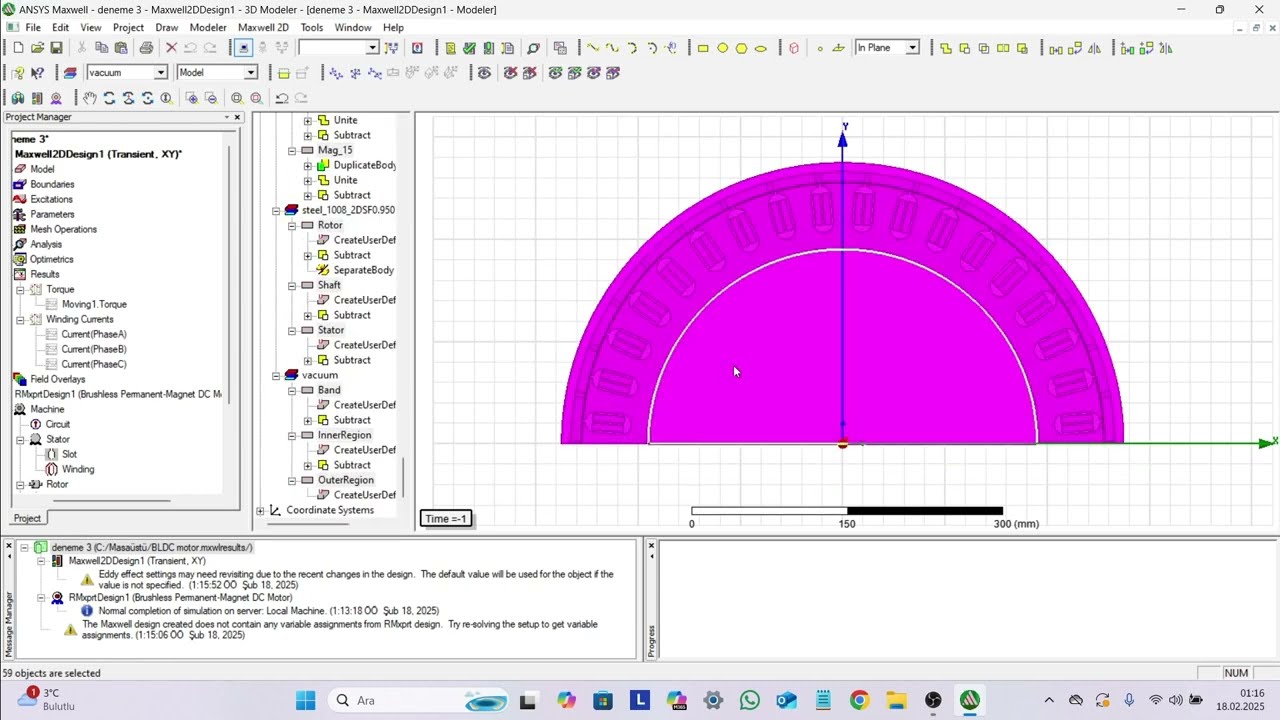Select the Draw line tool
This screenshot has width=1280, height=720.
[593, 48]
